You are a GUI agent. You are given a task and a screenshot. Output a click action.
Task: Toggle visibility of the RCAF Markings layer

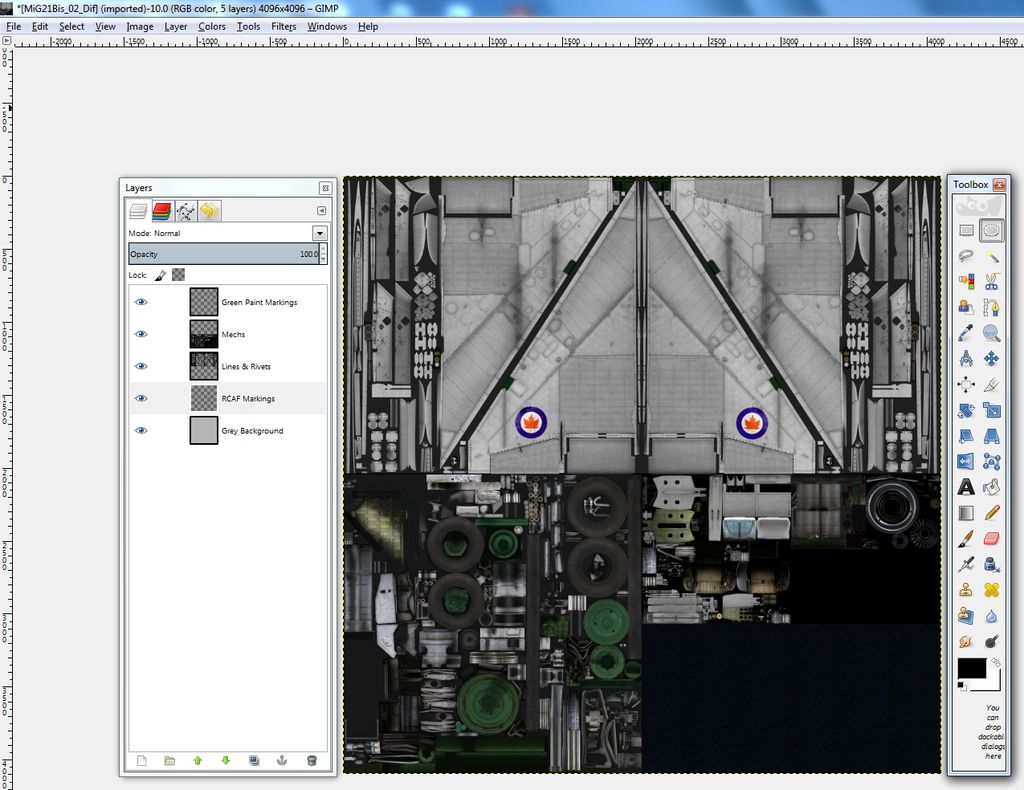(x=141, y=398)
